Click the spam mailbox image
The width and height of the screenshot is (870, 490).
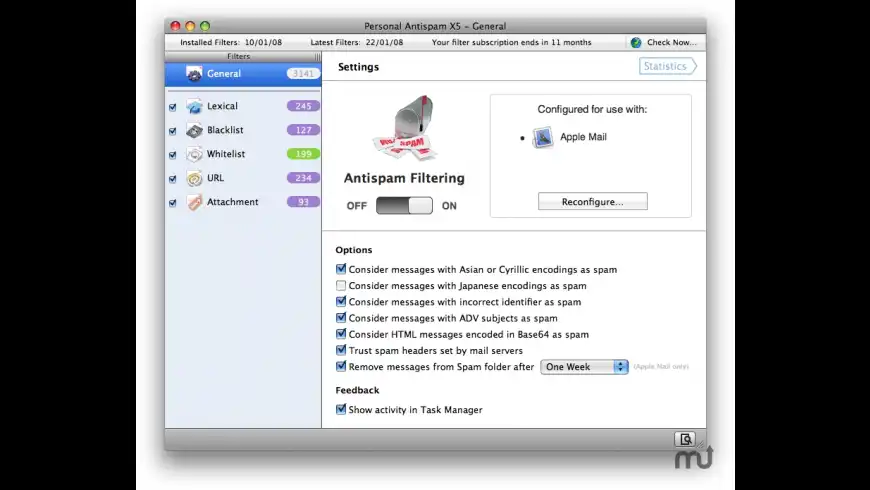click(x=405, y=128)
